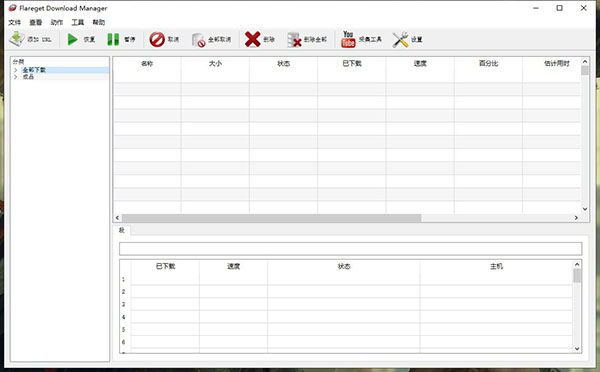
Task: Click the 速度 header in download list
Action: coord(420,64)
